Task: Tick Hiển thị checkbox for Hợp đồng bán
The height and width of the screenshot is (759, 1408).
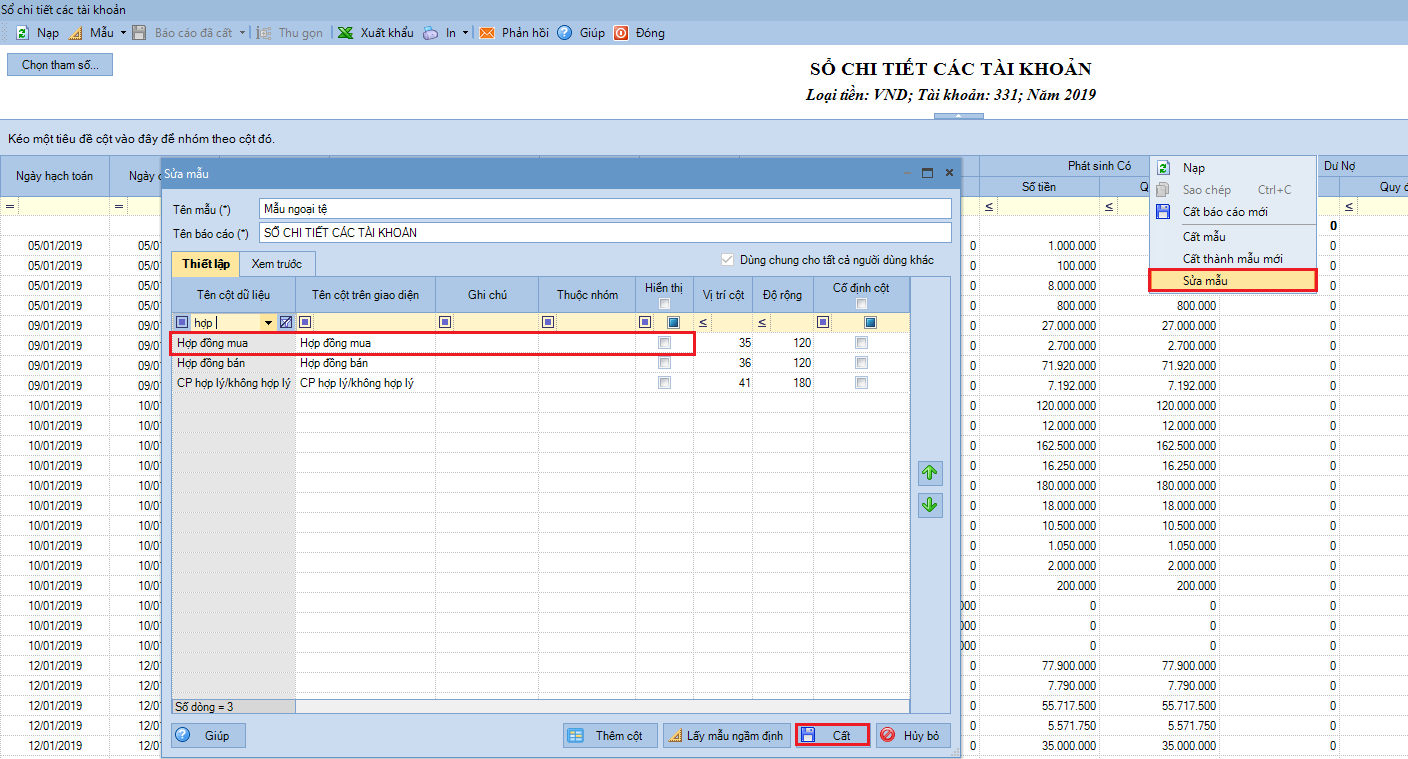Action: pyautogui.click(x=664, y=363)
